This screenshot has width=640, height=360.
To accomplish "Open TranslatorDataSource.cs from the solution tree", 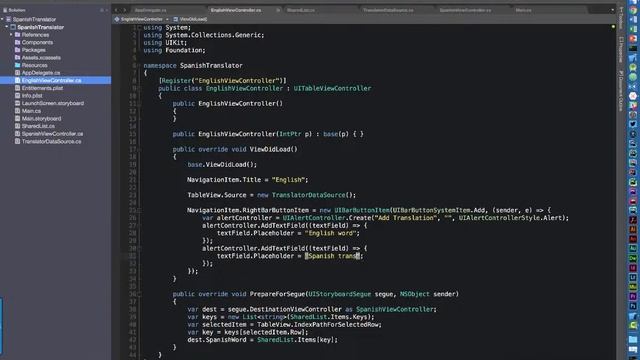I will (51, 141).
